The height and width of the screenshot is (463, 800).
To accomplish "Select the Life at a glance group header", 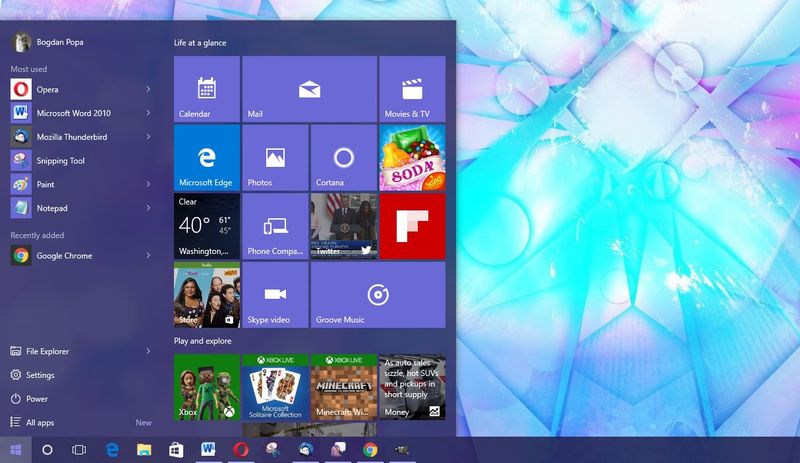I will click(200, 43).
